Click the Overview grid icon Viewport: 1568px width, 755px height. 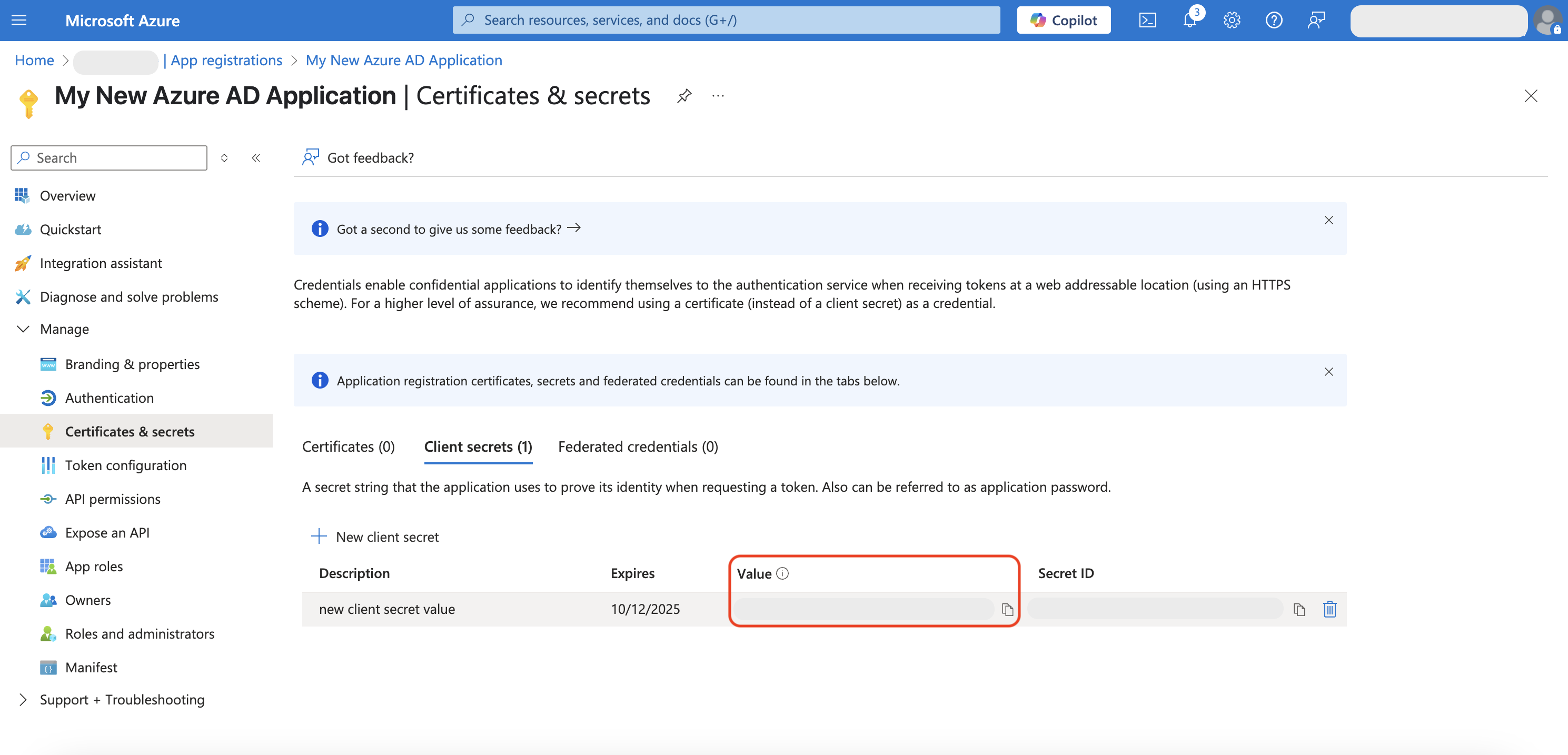[x=22, y=195]
